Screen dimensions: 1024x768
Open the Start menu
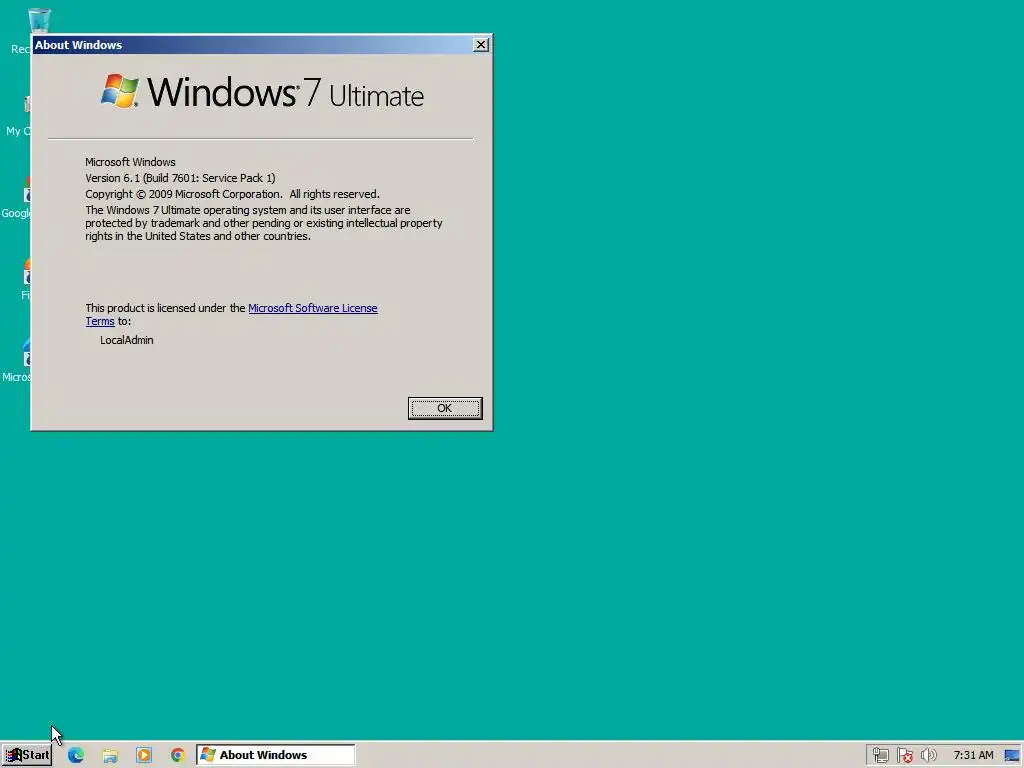tap(26, 755)
